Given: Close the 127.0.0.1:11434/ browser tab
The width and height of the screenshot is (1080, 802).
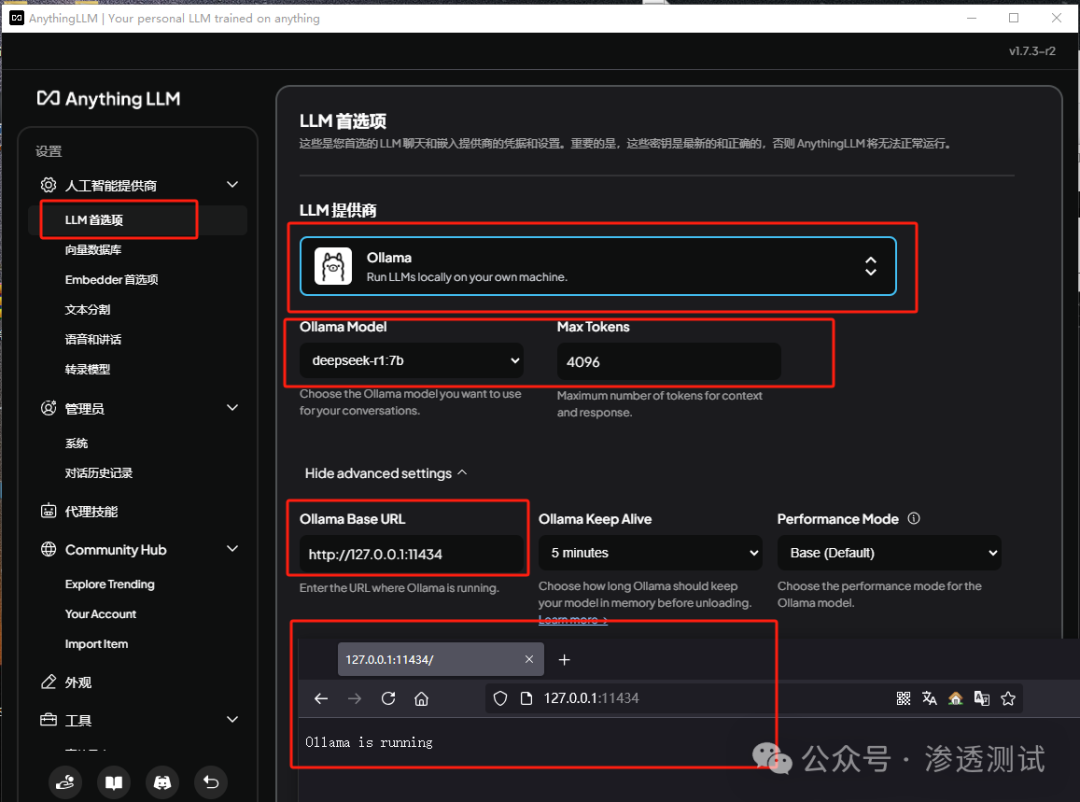Looking at the screenshot, I should [x=529, y=659].
